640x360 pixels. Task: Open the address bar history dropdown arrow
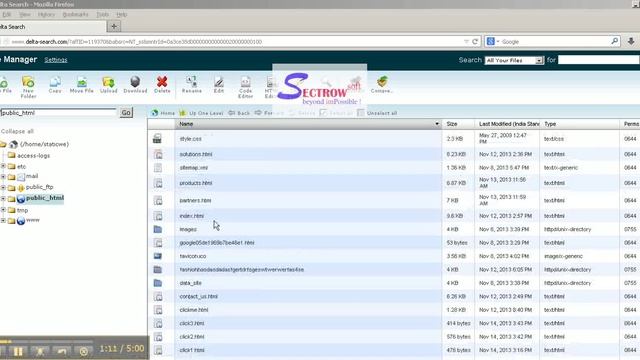[x=466, y=42]
